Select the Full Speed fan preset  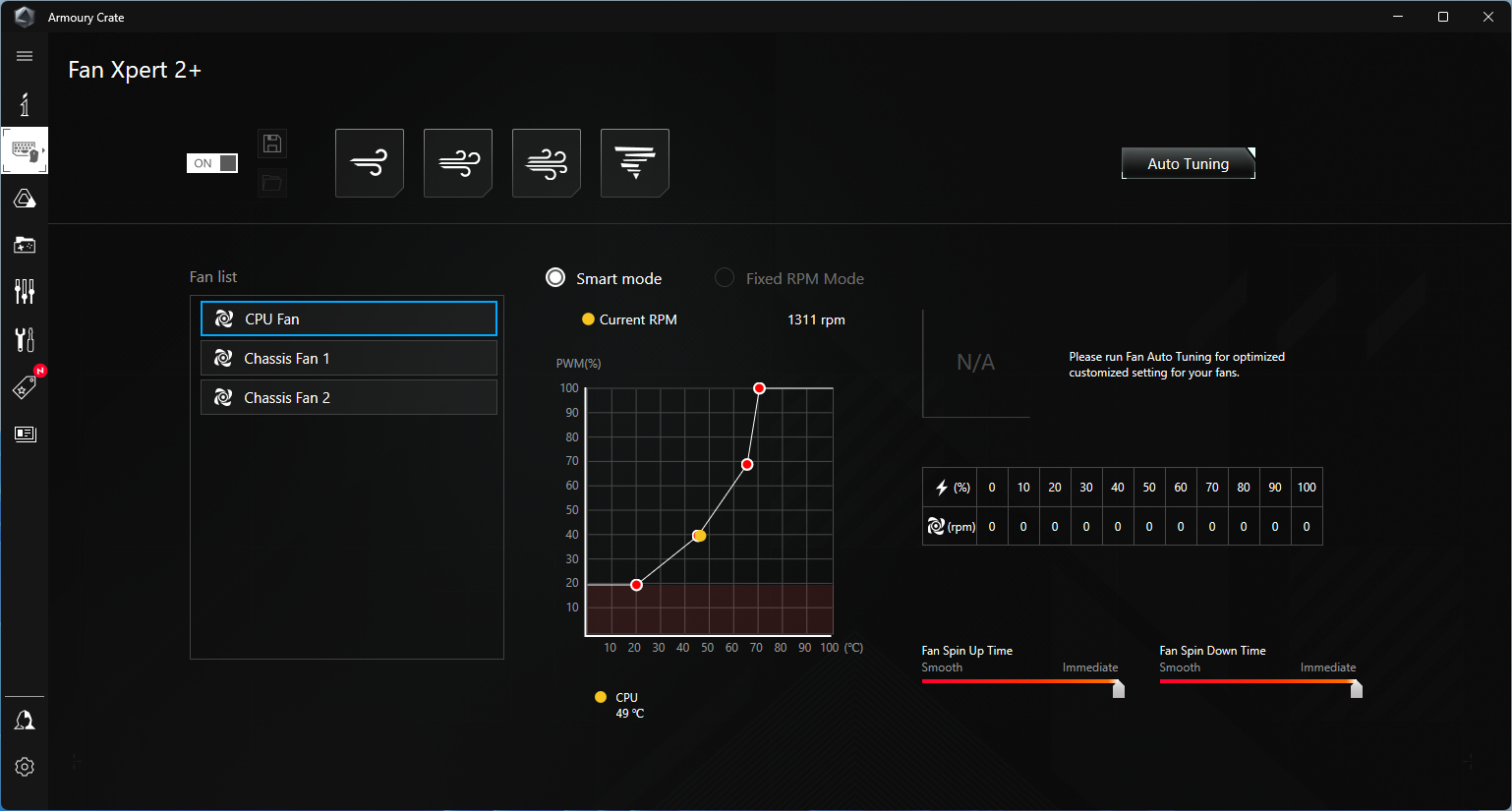tap(635, 163)
